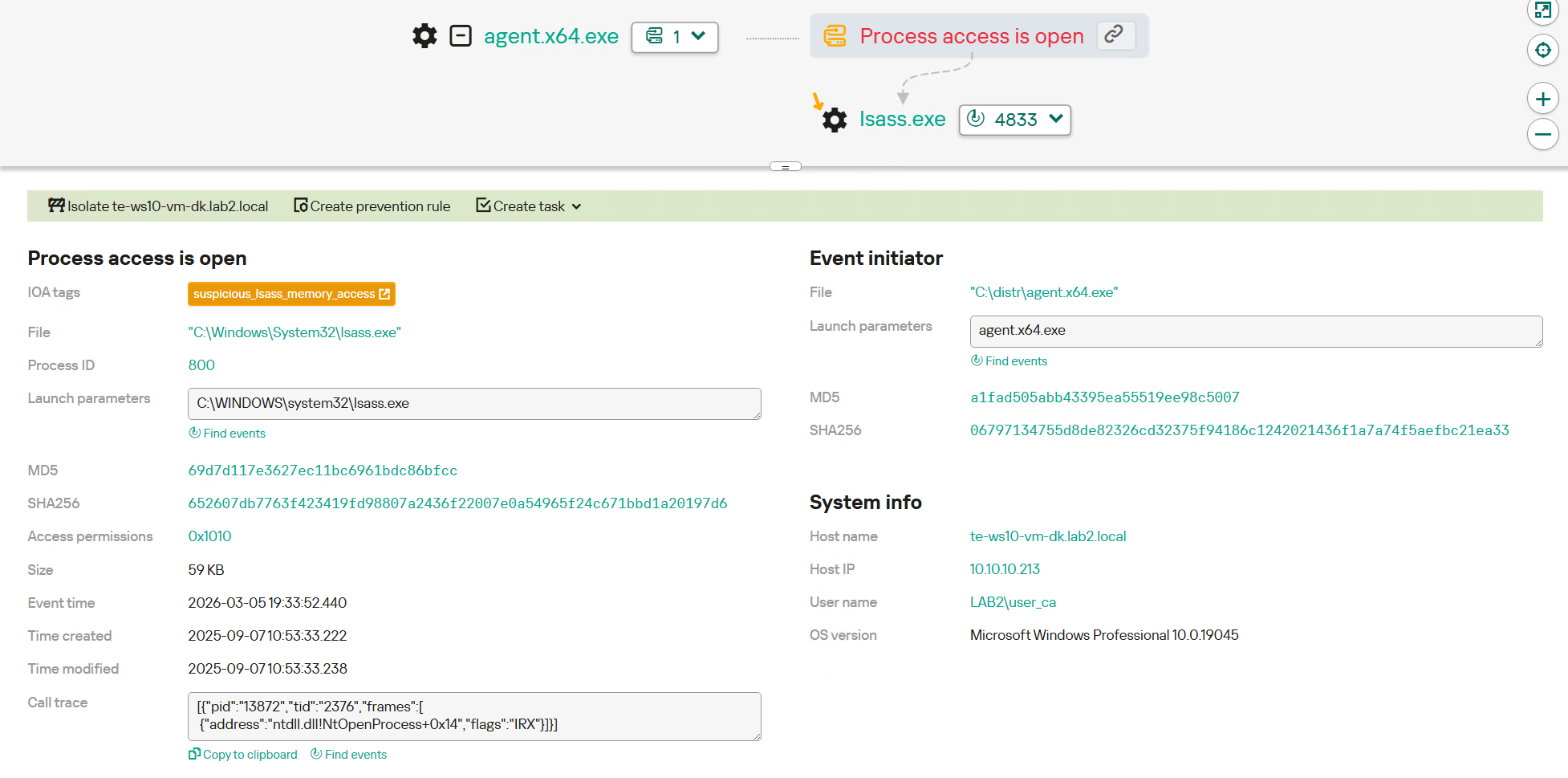Zoom out of the process graph
The image size is (1568, 778).
pyautogui.click(x=1542, y=134)
